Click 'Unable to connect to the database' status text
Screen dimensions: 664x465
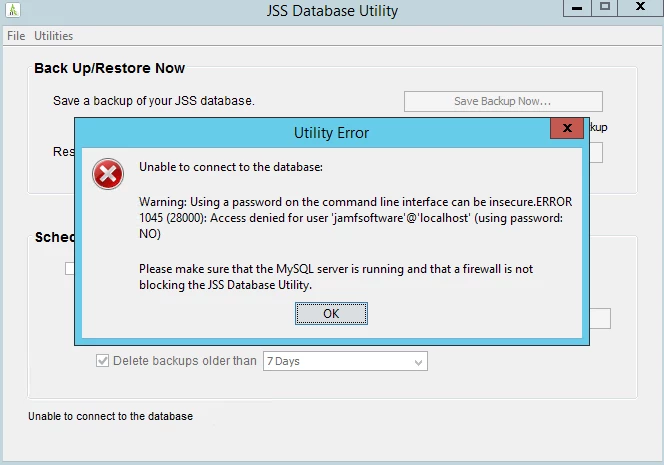click(111, 416)
